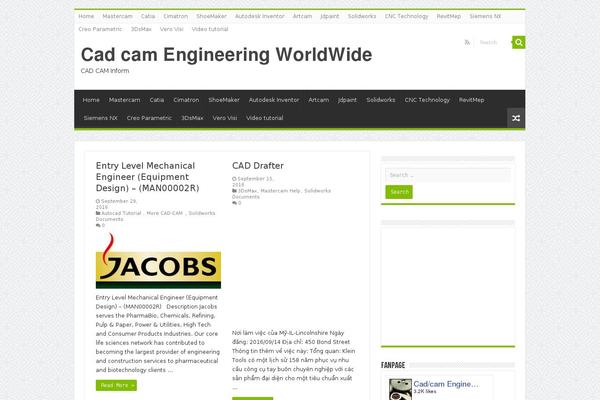Viewport: 600px width, 400px height.
Task: Open Autodesk Inventor in the top gray menu
Action: pyautogui.click(x=259, y=16)
